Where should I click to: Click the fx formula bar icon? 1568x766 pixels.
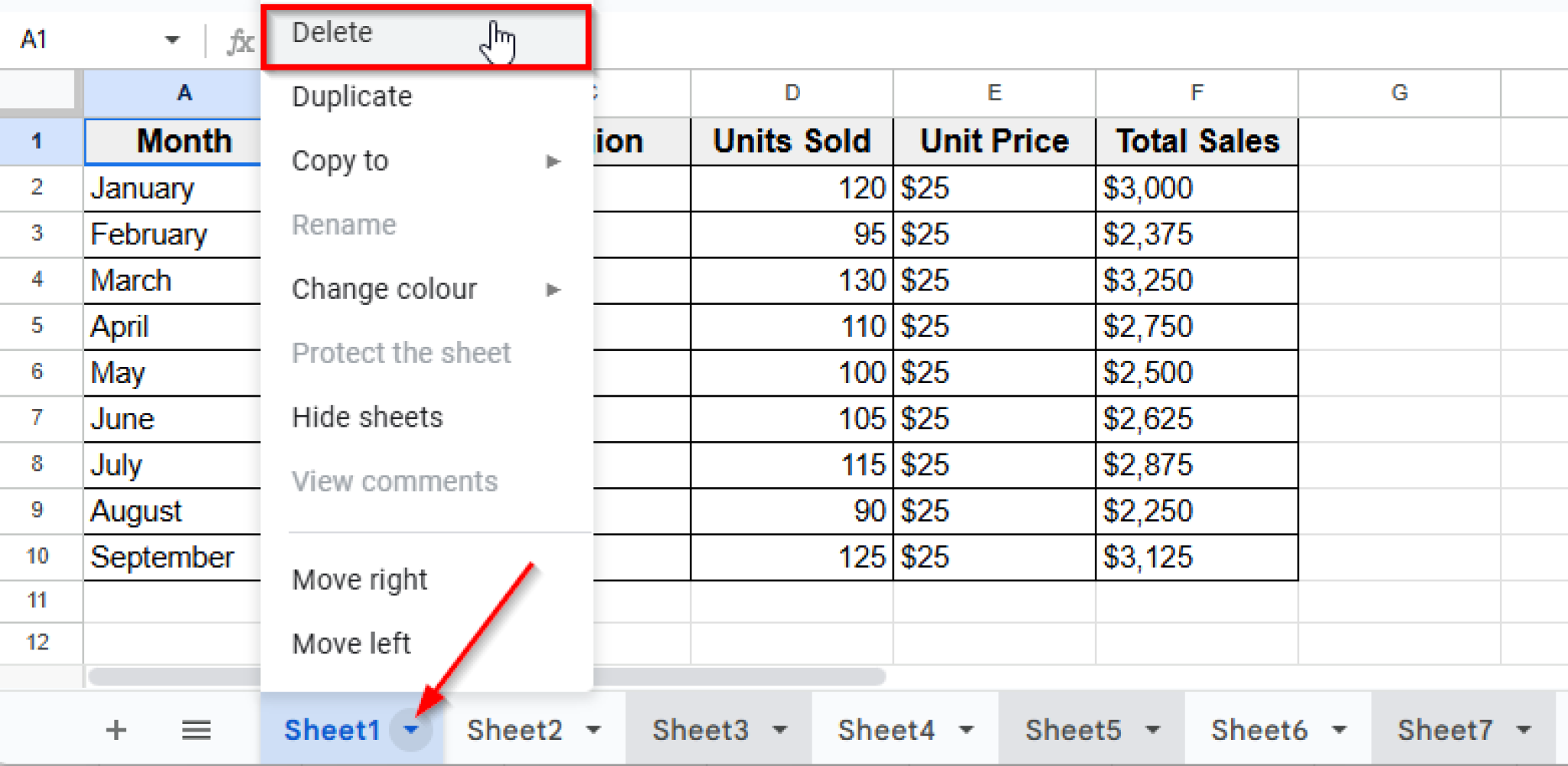pyautogui.click(x=240, y=40)
